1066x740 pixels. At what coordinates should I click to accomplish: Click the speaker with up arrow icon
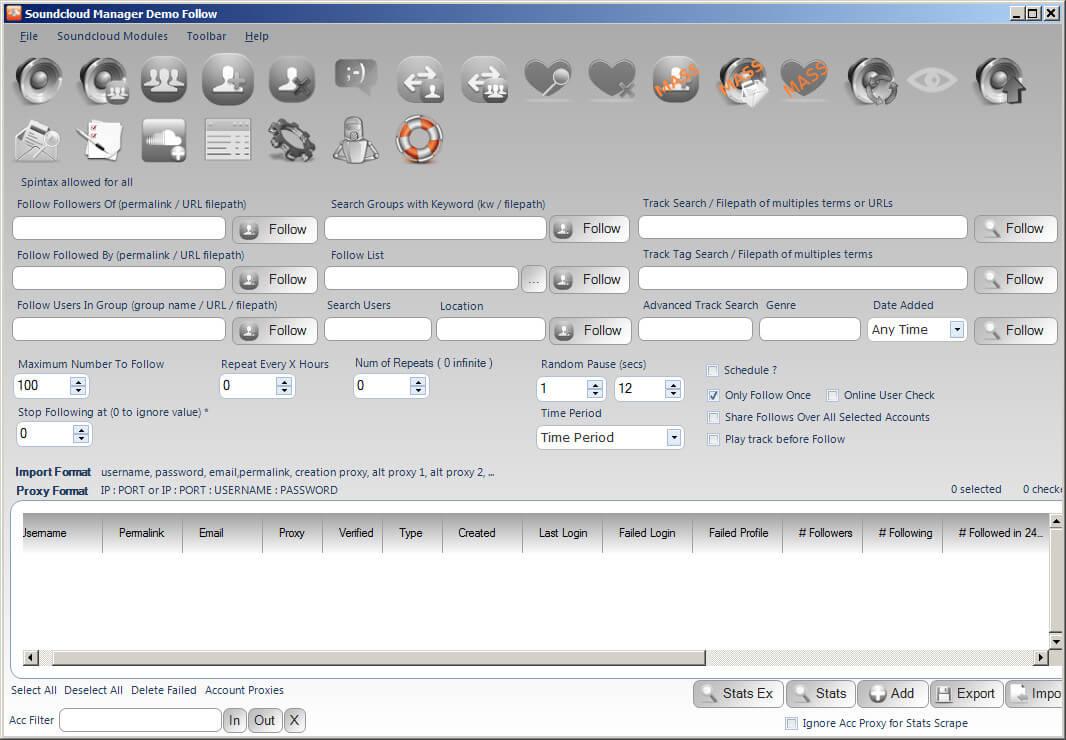[x=997, y=81]
